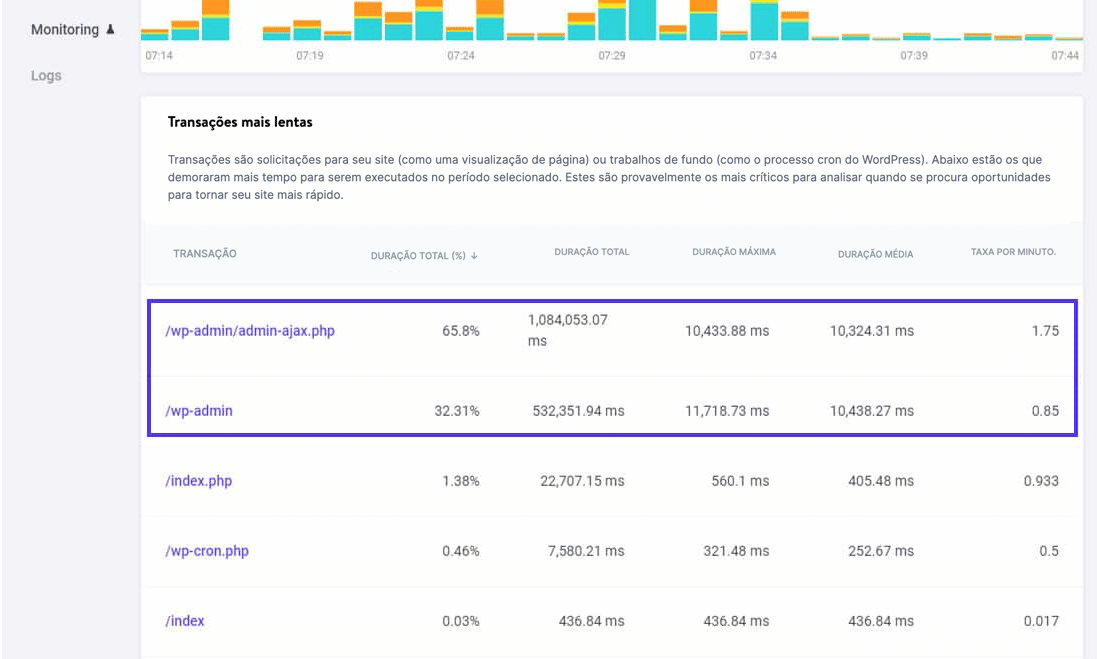The height and width of the screenshot is (659, 1097).
Task: Click the alert bell icon beside Monitoring
Action: (108, 29)
